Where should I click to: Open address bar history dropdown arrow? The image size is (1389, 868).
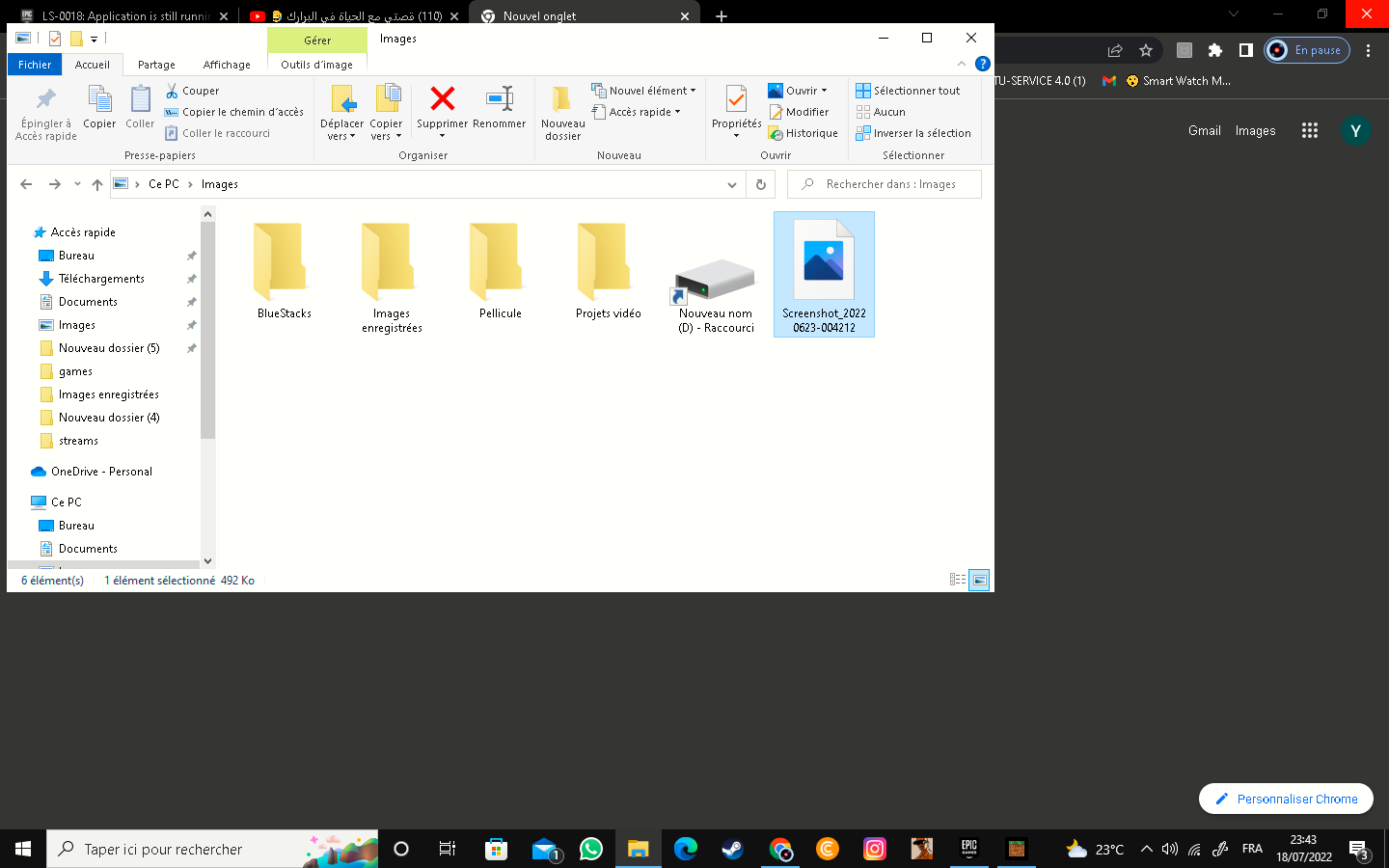tap(731, 184)
